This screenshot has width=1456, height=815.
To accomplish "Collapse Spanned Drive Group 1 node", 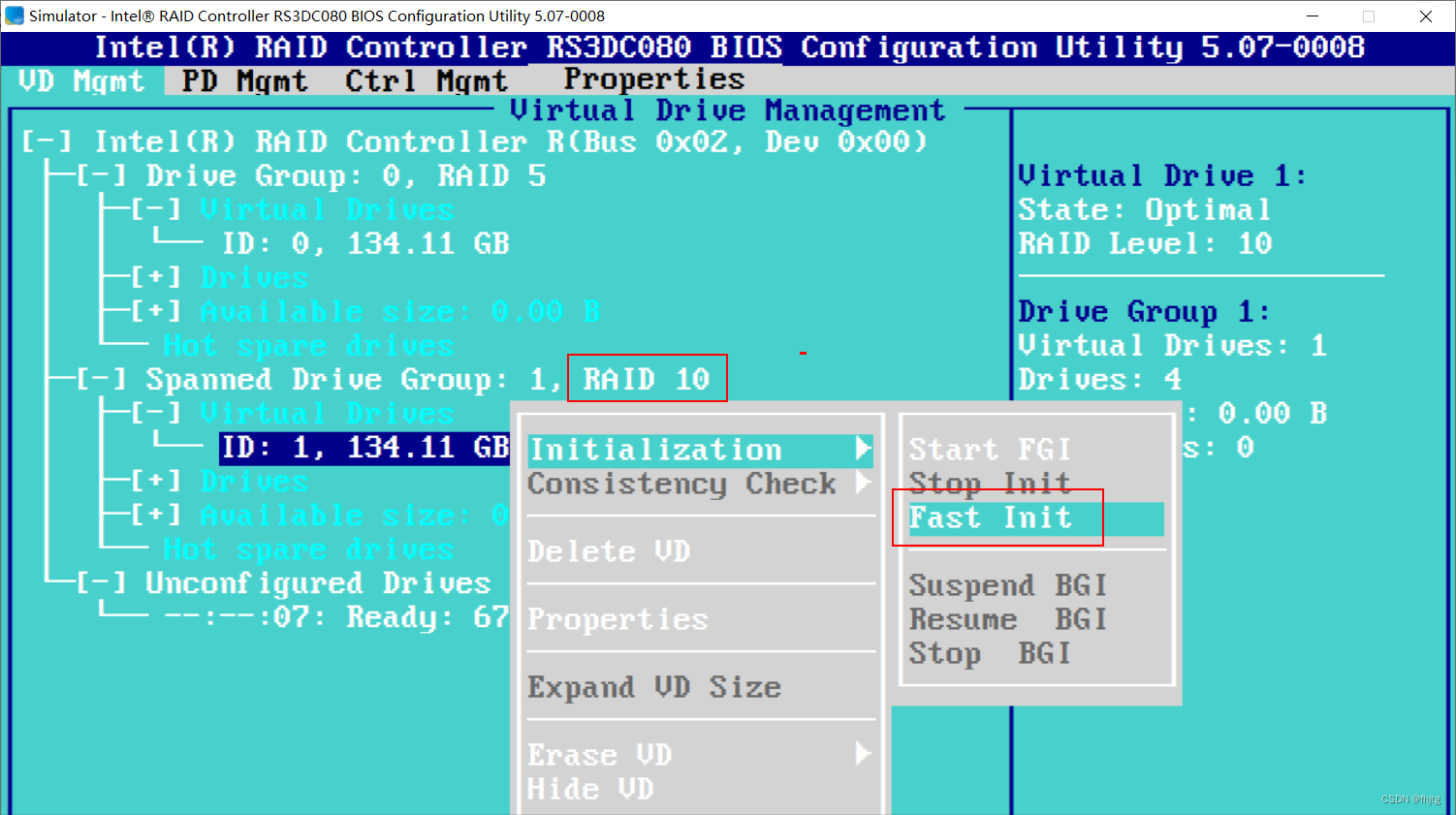I will 101,379.
